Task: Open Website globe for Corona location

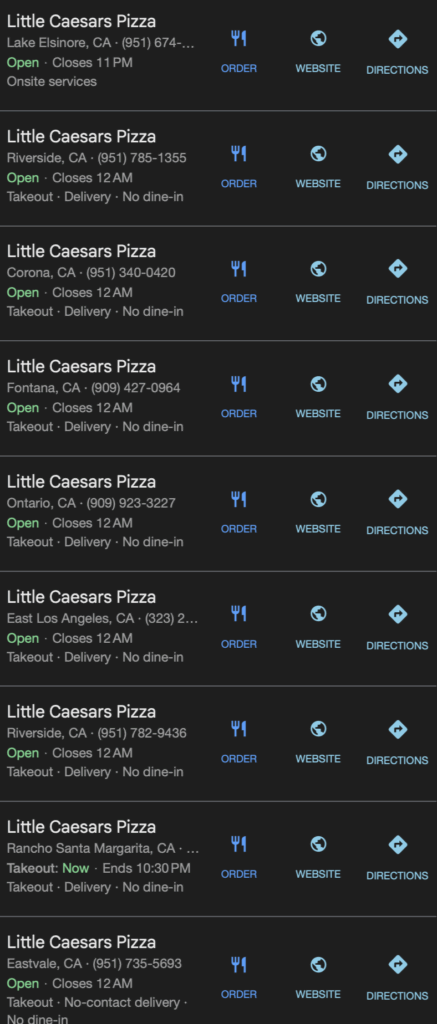Action: click(x=318, y=269)
